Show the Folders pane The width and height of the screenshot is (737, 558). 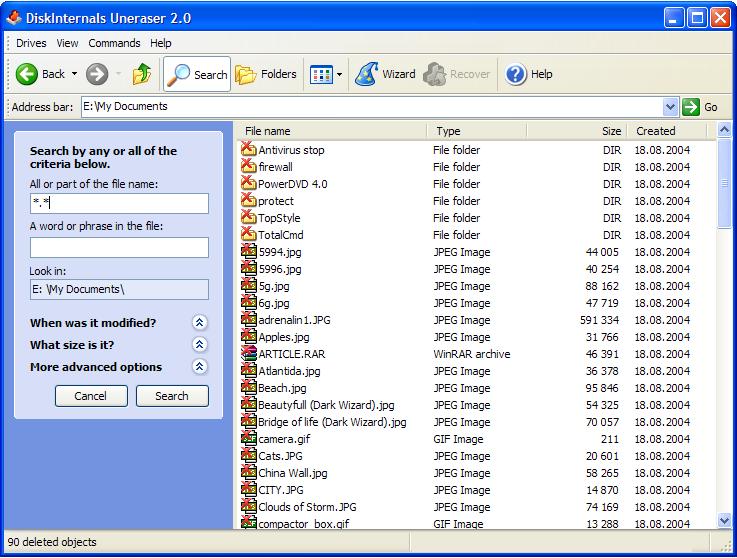266,74
